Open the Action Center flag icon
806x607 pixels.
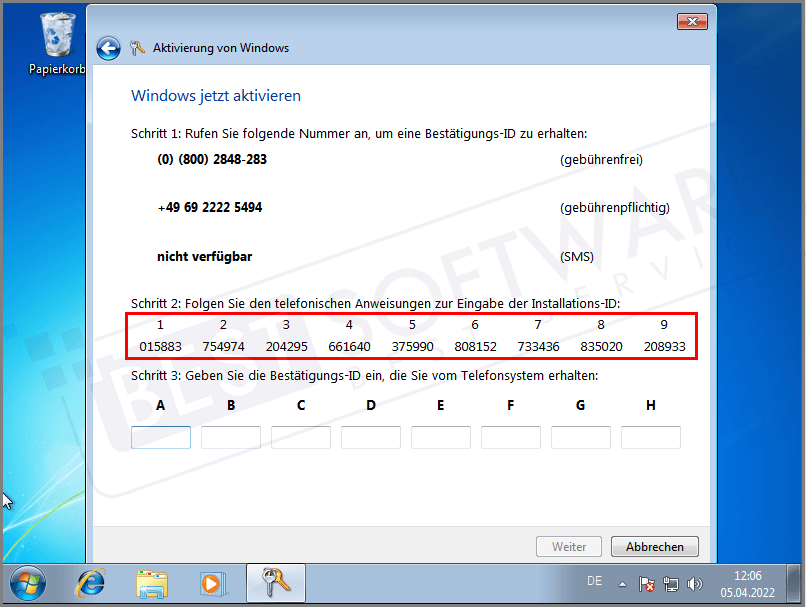point(646,581)
